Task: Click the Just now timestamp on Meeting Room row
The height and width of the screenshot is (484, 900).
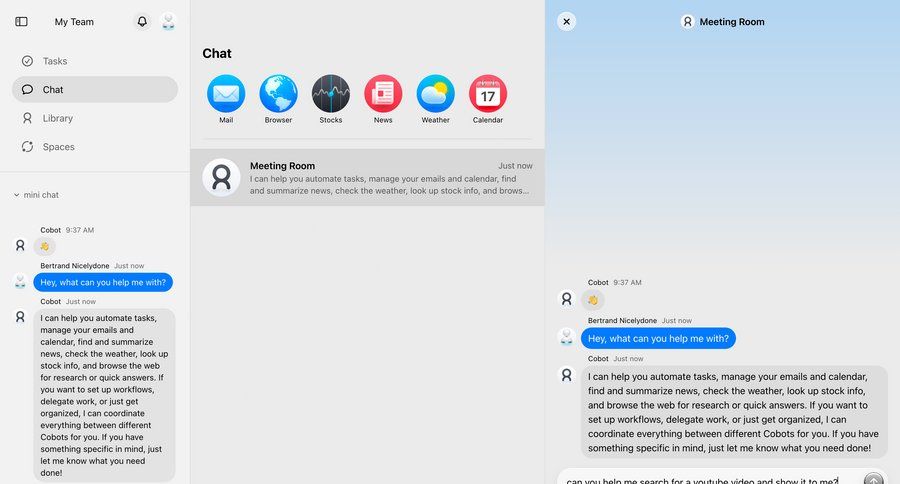Action: coord(515,166)
